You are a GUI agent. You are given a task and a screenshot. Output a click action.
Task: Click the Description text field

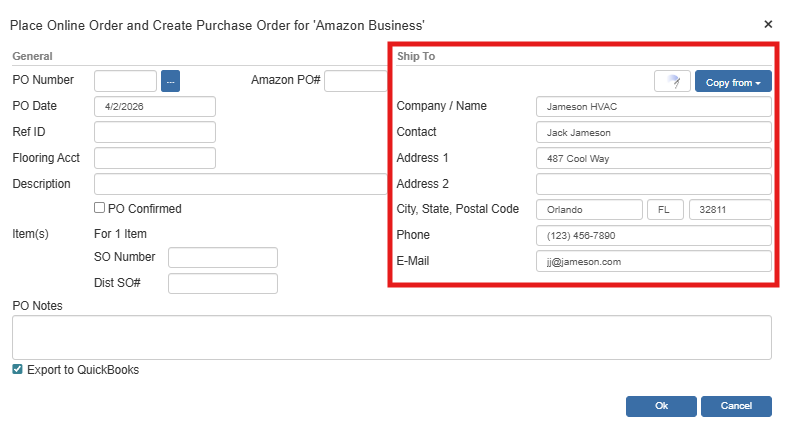240,184
